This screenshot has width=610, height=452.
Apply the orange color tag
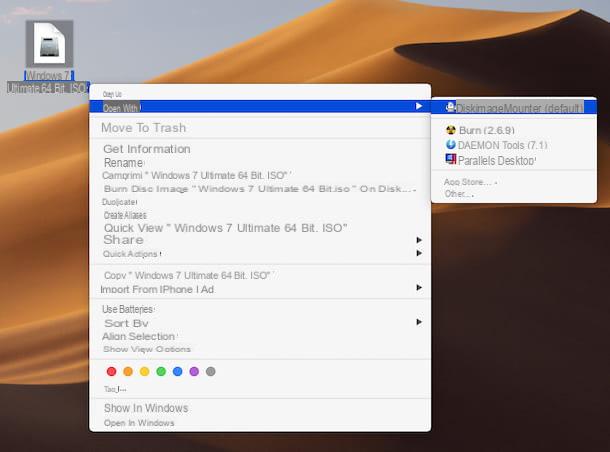tap(128, 371)
